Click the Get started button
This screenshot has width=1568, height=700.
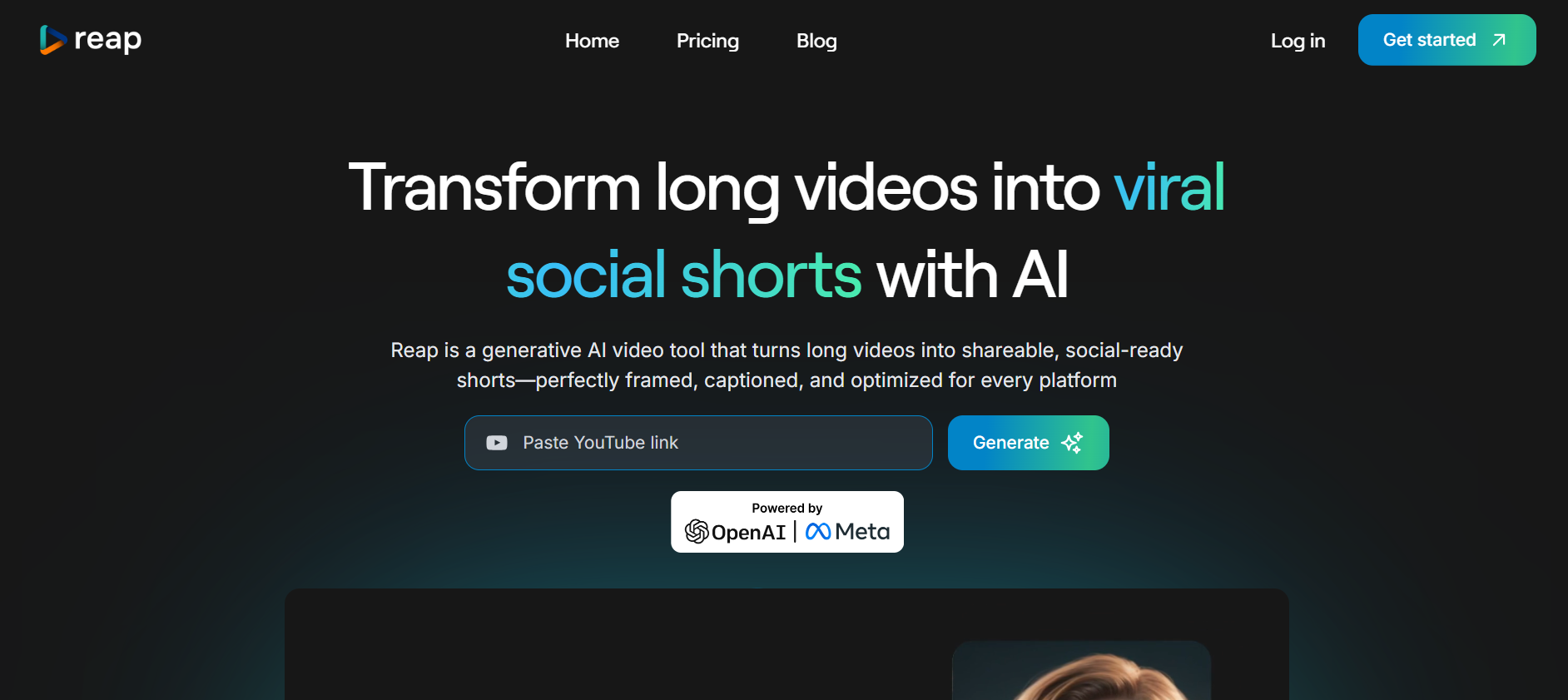point(1446,40)
